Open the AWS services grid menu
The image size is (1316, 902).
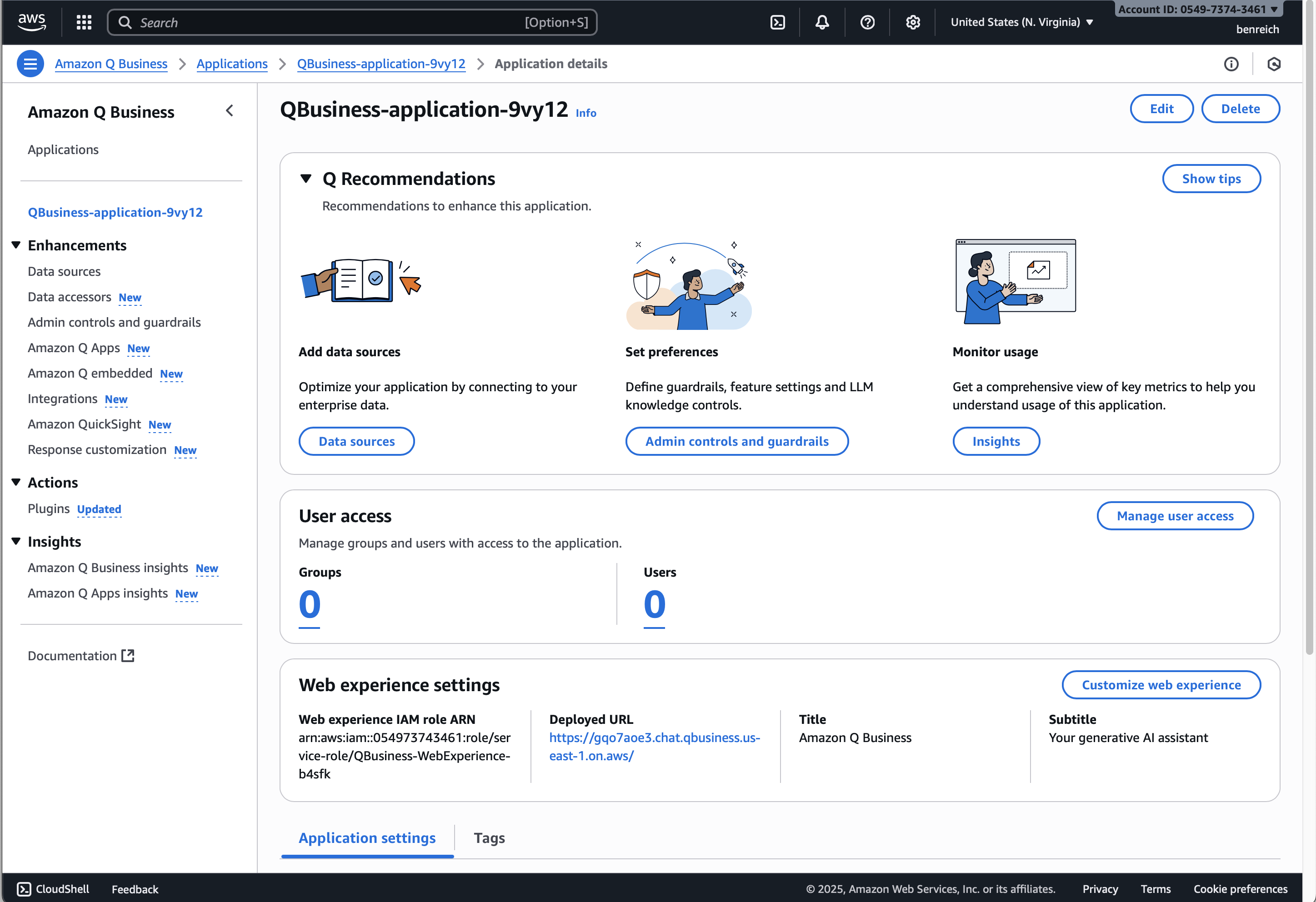tap(84, 22)
